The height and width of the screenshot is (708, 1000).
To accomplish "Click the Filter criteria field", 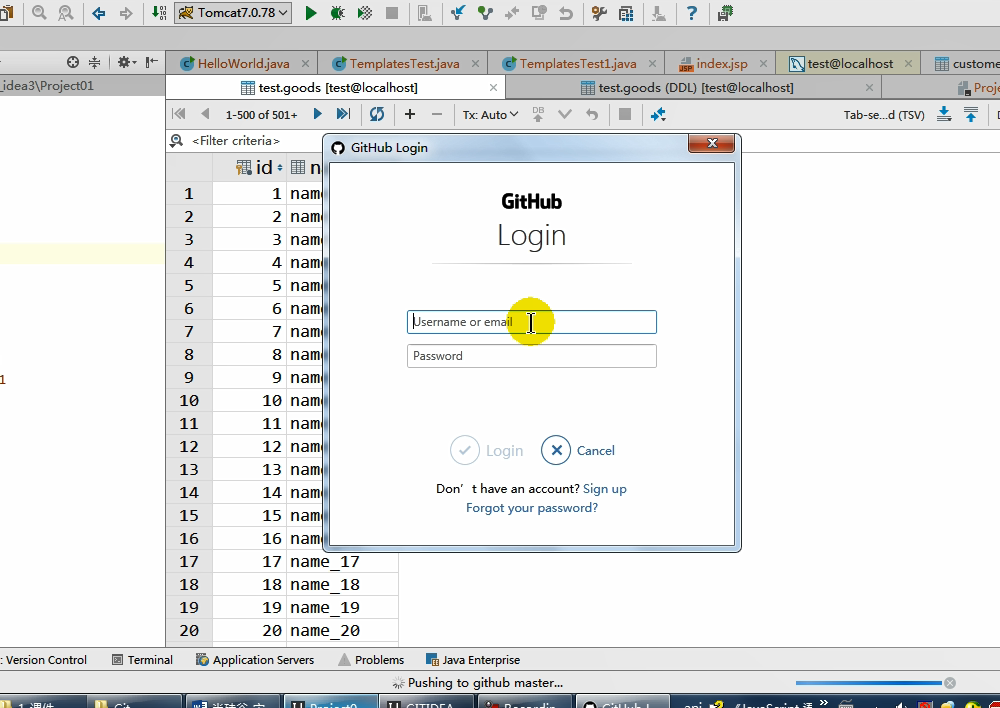I will coord(236,141).
